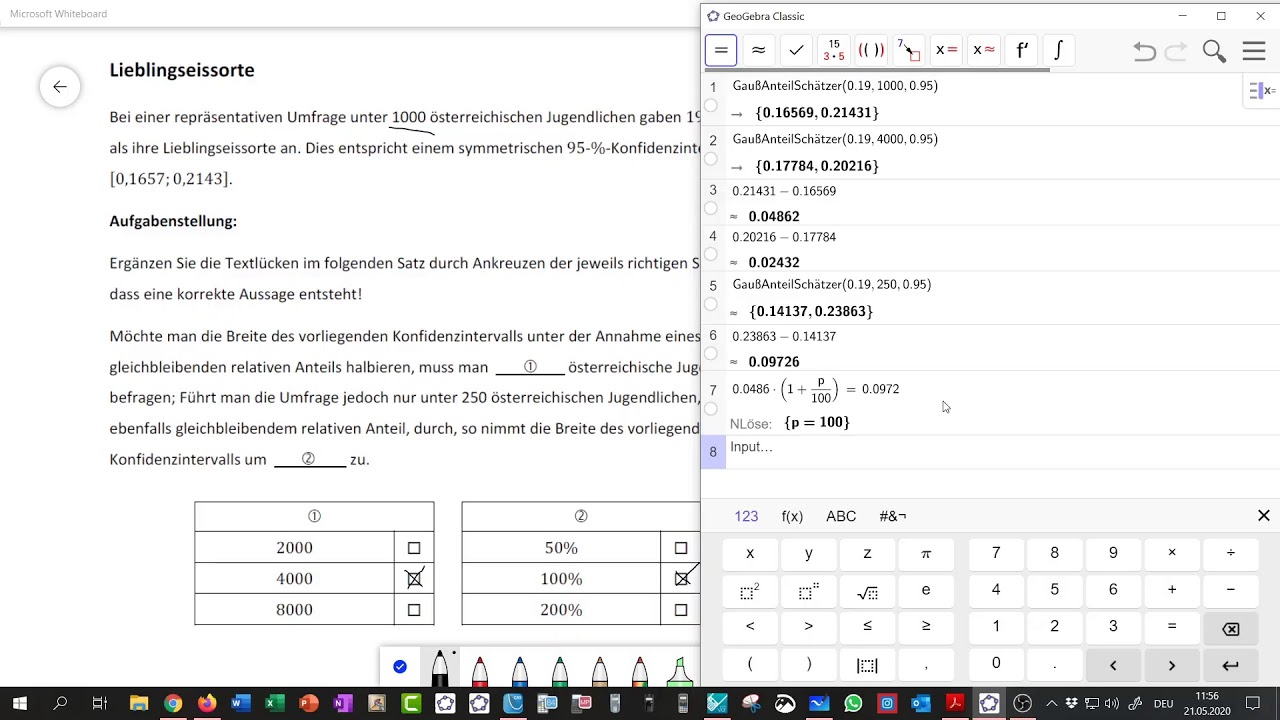Untick the crossed checkbox next to 4000
The height and width of the screenshot is (720, 1280).
pyautogui.click(x=414, y=579)
